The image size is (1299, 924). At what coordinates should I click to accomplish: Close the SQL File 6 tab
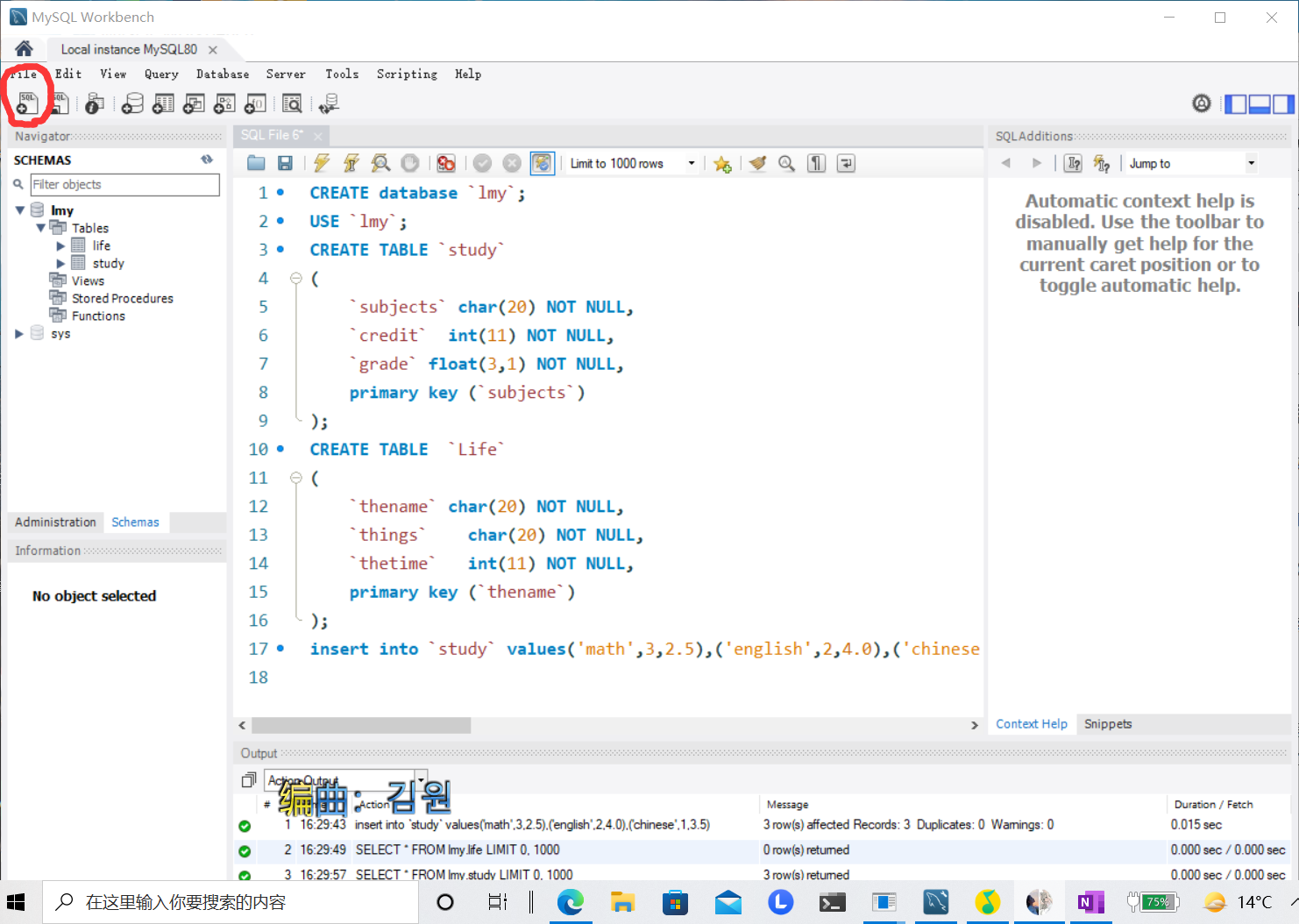[317, 136]
